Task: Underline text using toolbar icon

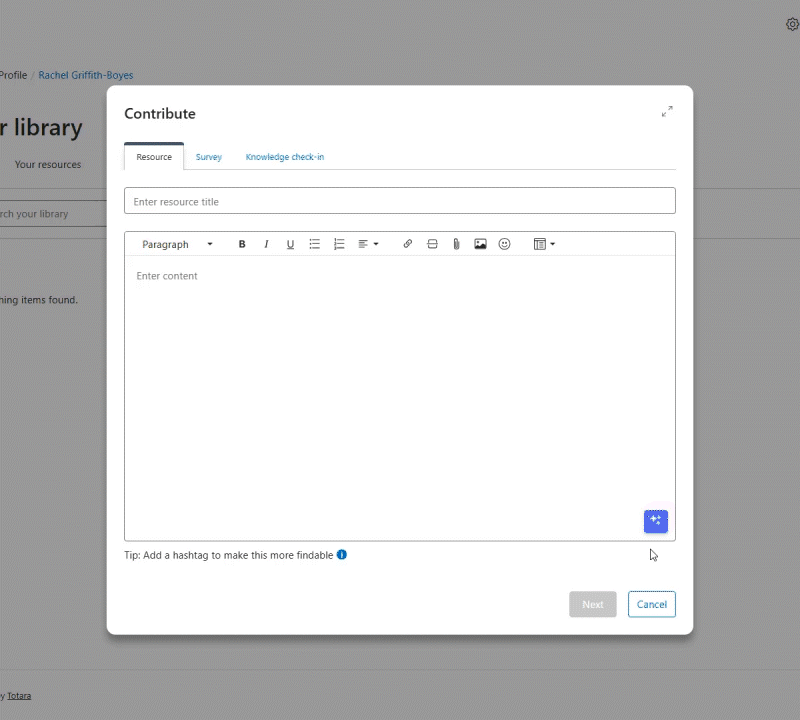Action: pos(290,244)
